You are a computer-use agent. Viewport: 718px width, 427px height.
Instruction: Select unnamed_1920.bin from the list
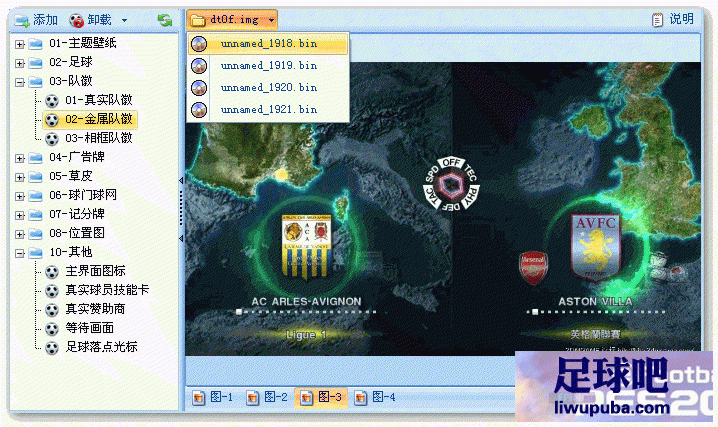pos(268,88)
